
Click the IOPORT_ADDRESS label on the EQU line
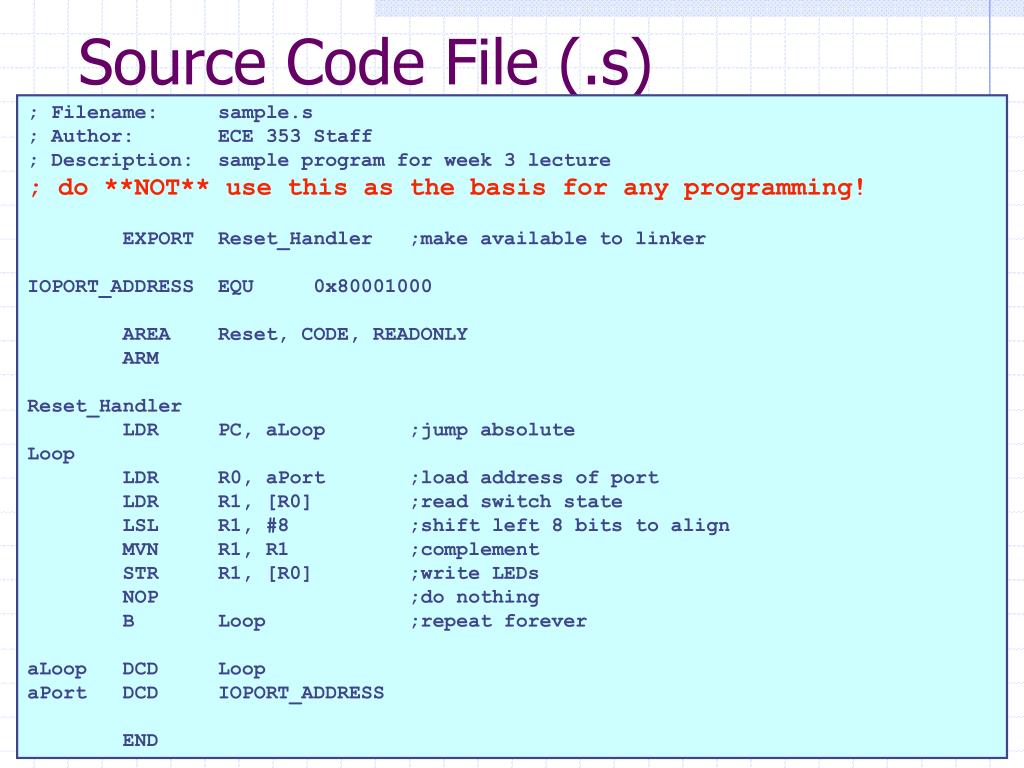pos(110,287)
